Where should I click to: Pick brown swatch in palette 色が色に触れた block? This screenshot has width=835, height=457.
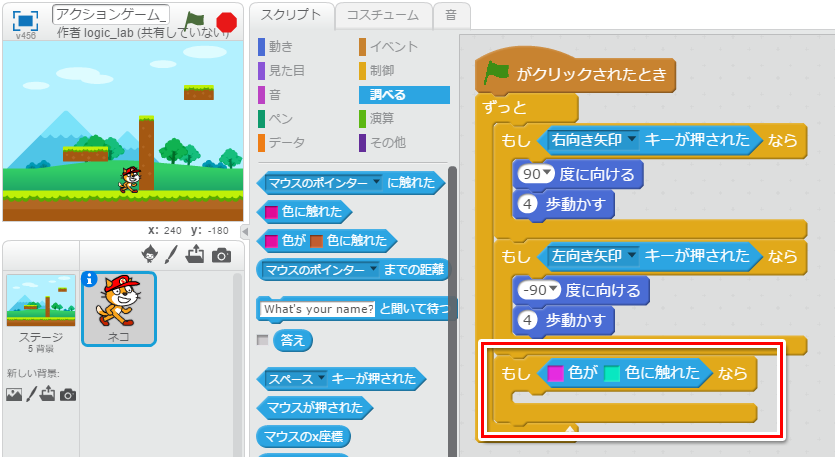[316, 241]
